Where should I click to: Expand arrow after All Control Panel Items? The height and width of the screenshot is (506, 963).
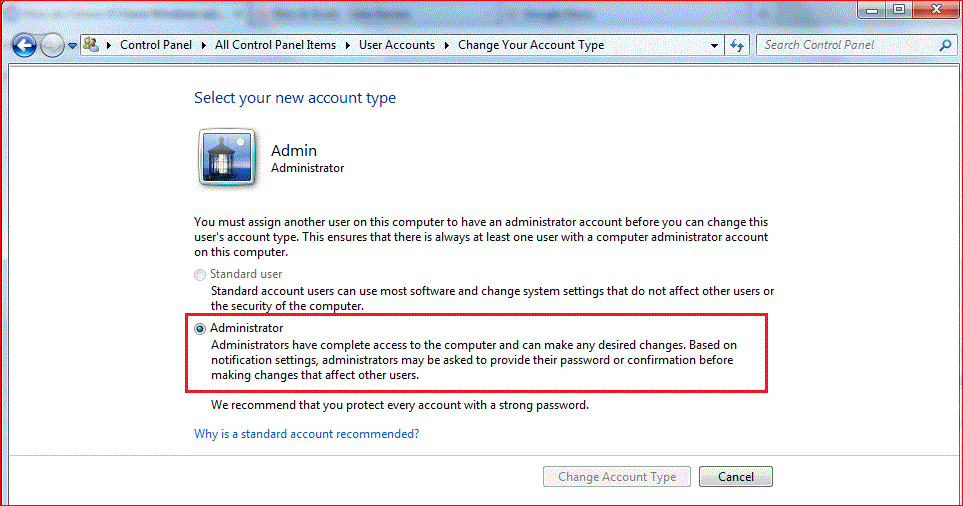coord(348,45)
